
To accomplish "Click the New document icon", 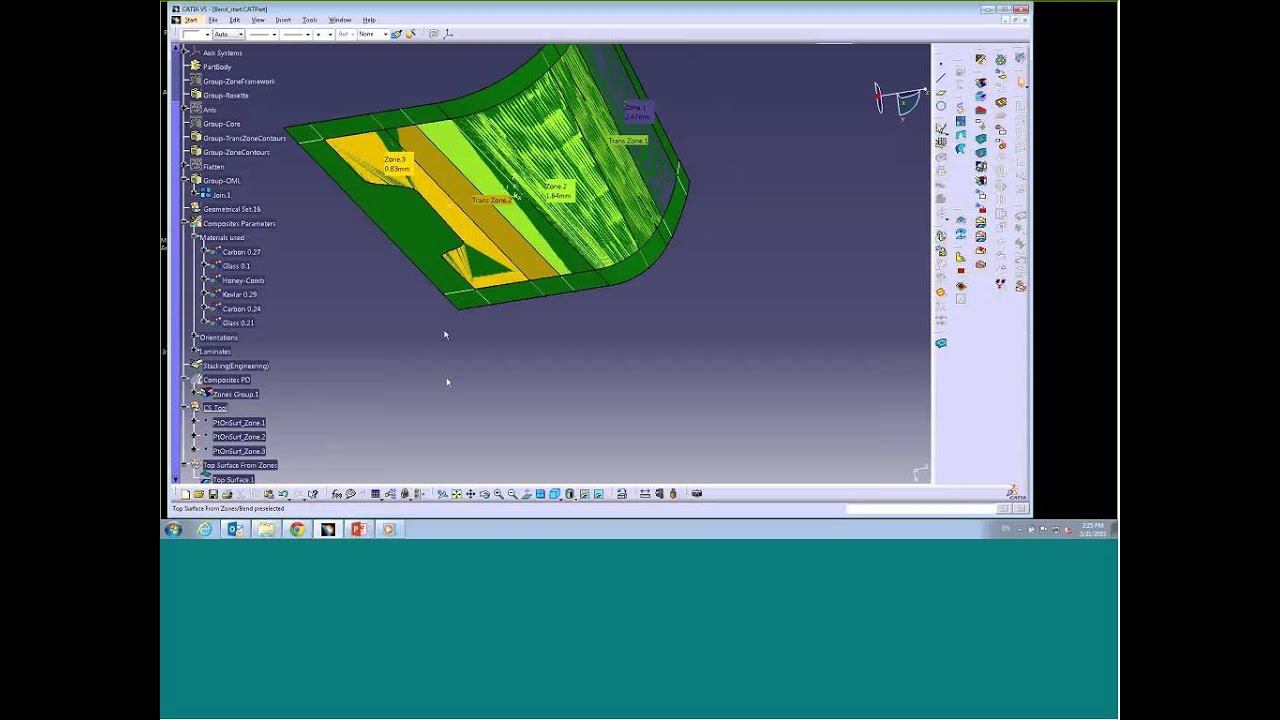I will click(x=186, y=494).
